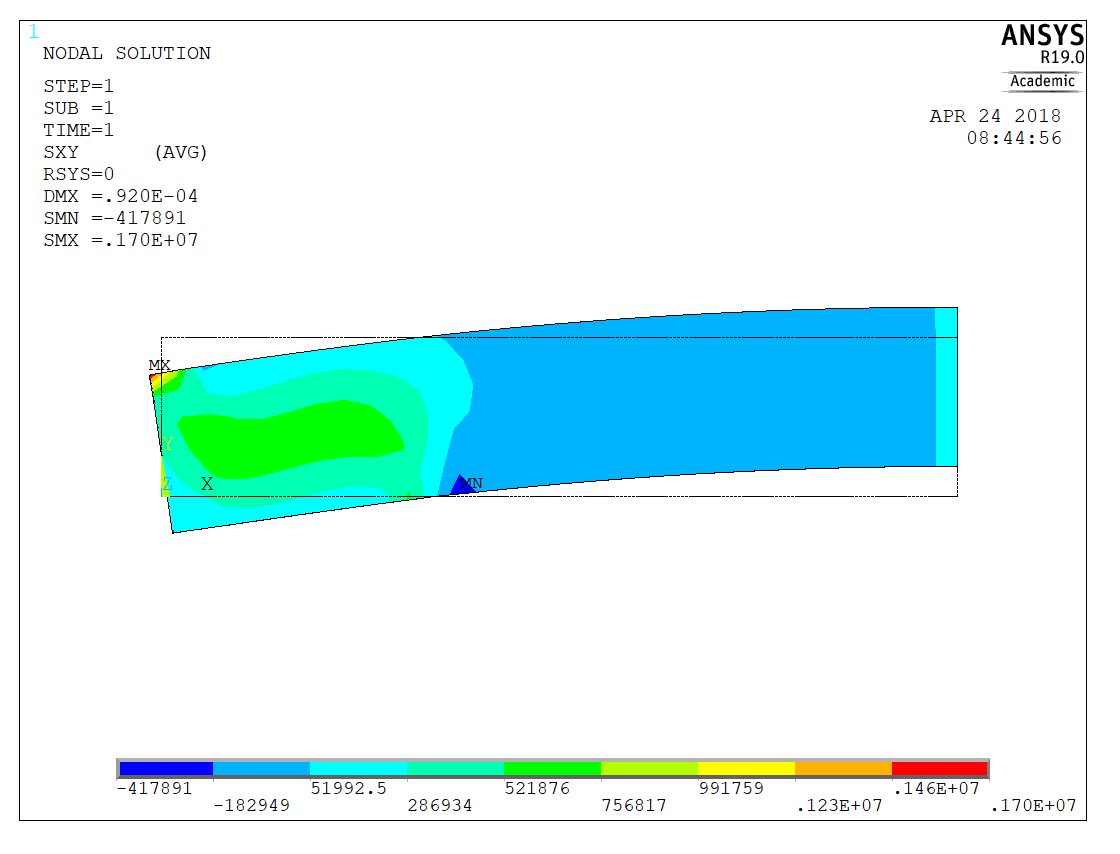Click the Y axis label of triad
1120x854 pixels.
pos(168,444)
